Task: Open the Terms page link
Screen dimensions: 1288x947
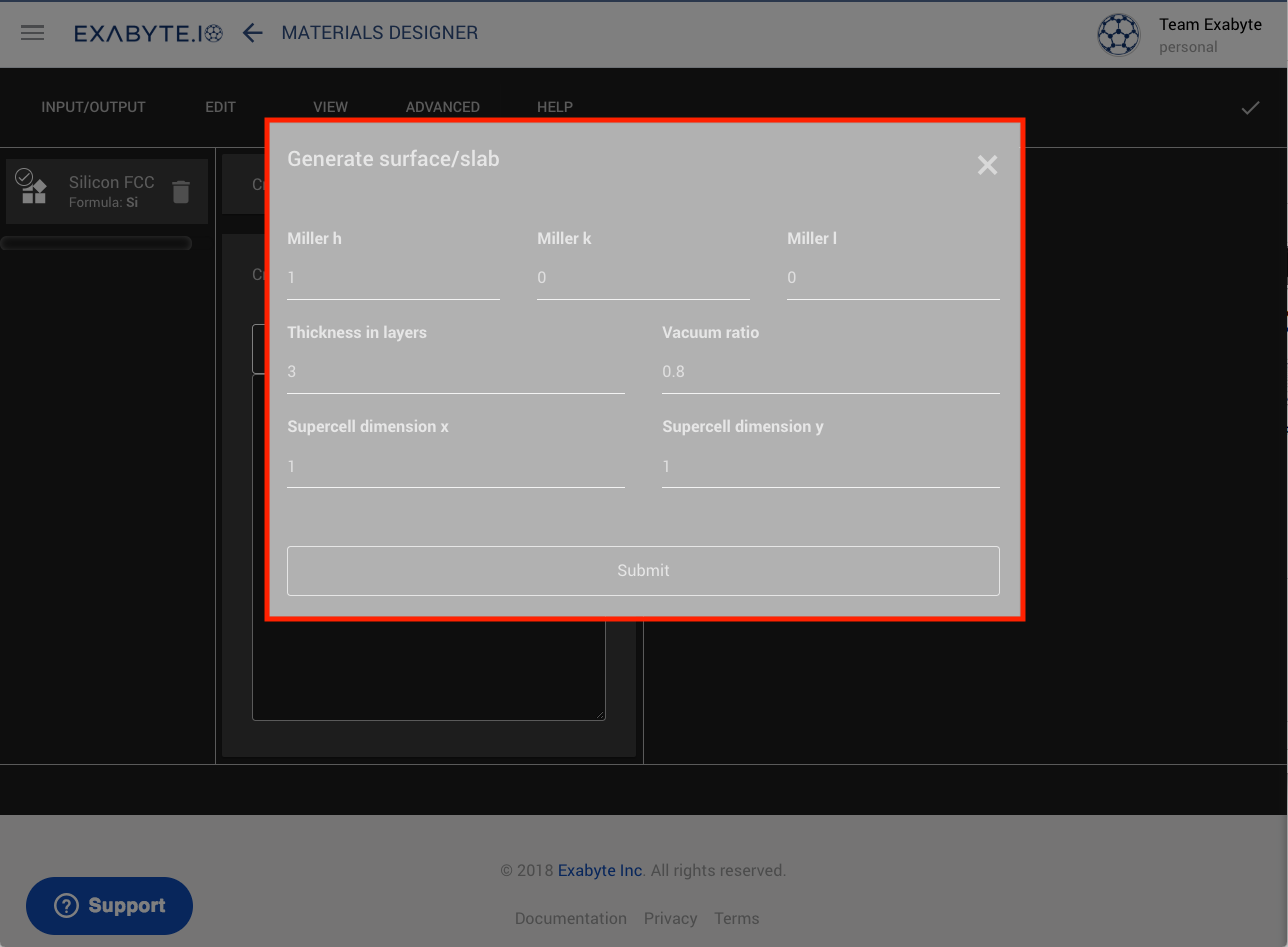Action: pos(737,918)
